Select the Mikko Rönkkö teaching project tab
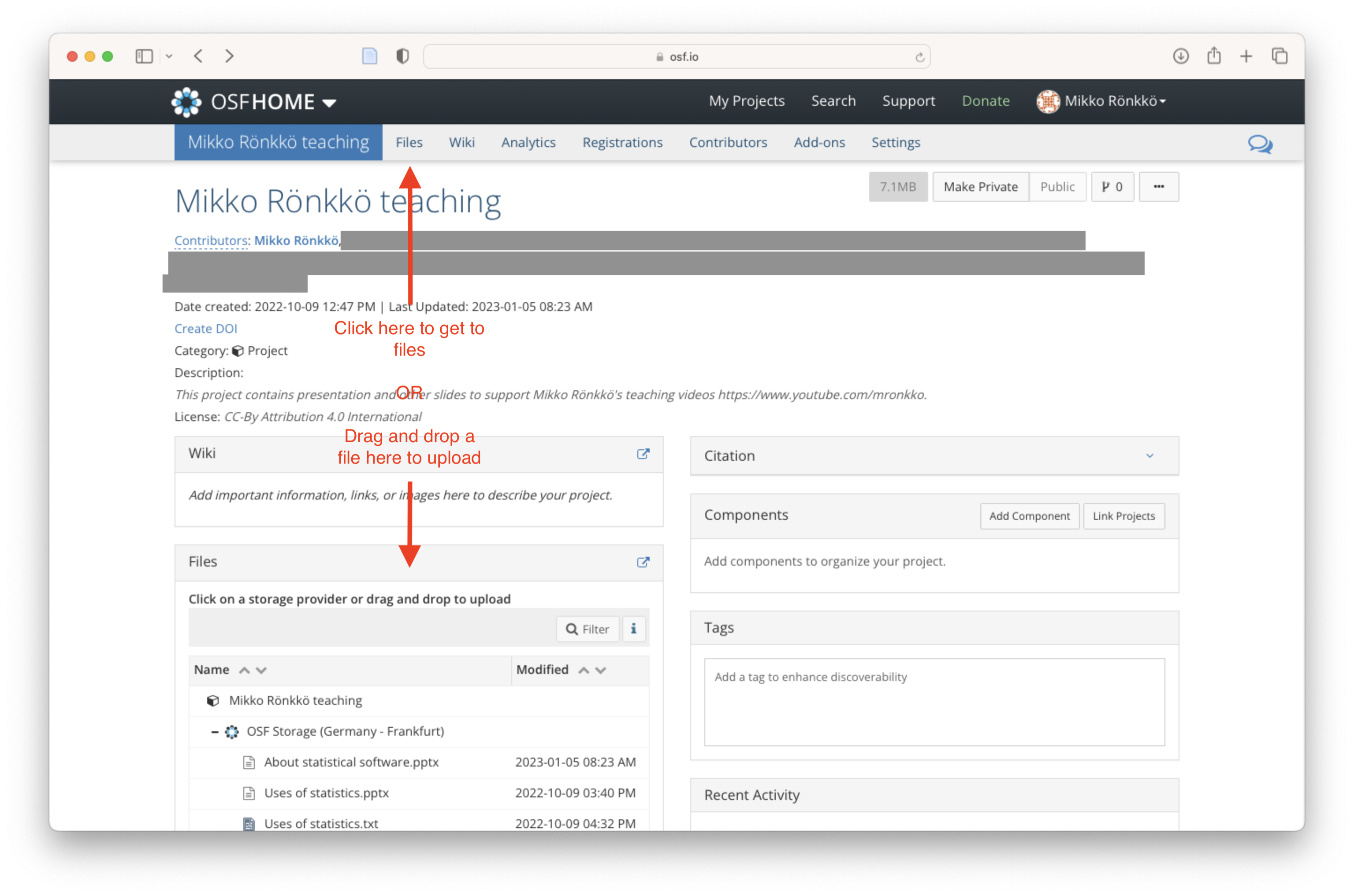This screenshot has height=896, width=1354. point(279,142)
